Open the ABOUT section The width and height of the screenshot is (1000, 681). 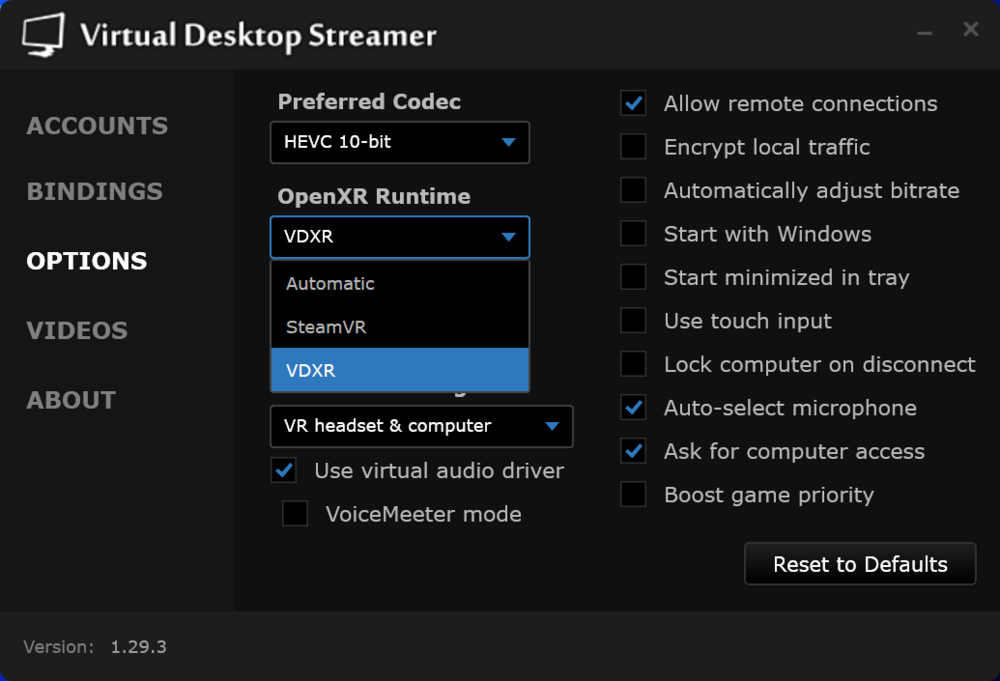point(71,400)
